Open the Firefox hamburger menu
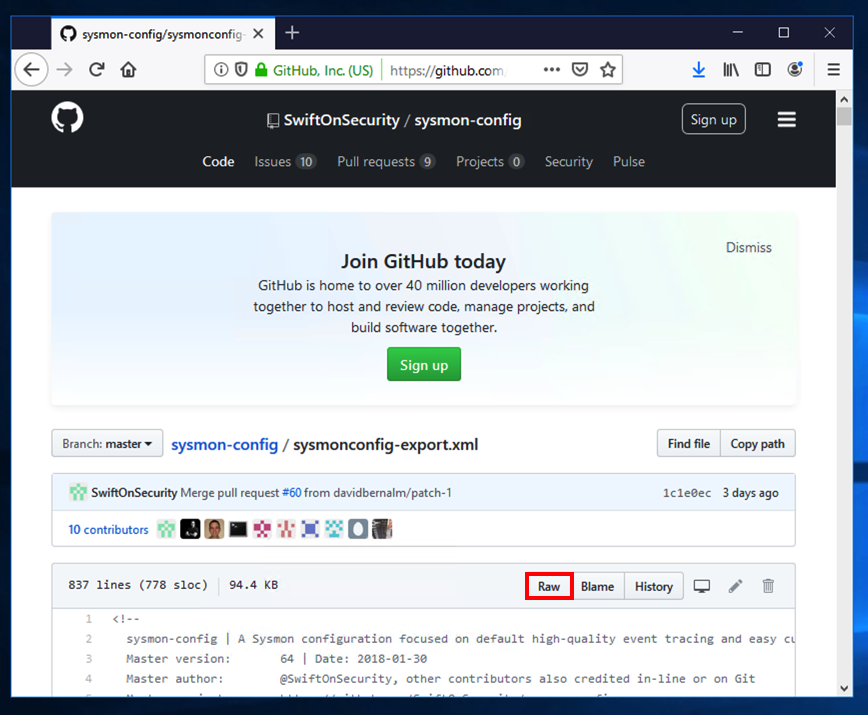The height and width of the screenshot is (715, 868). tap(833, 70)
